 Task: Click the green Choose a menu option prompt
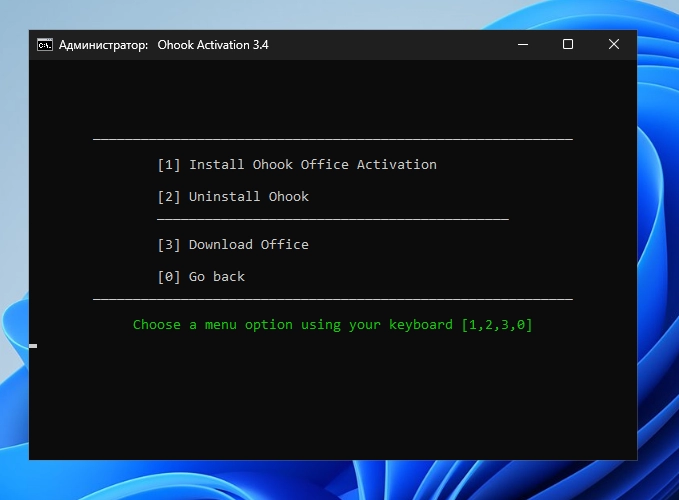pos(332,324)
